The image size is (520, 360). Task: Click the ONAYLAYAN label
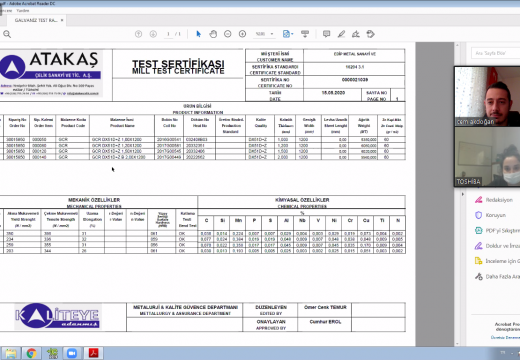(271, 322)
